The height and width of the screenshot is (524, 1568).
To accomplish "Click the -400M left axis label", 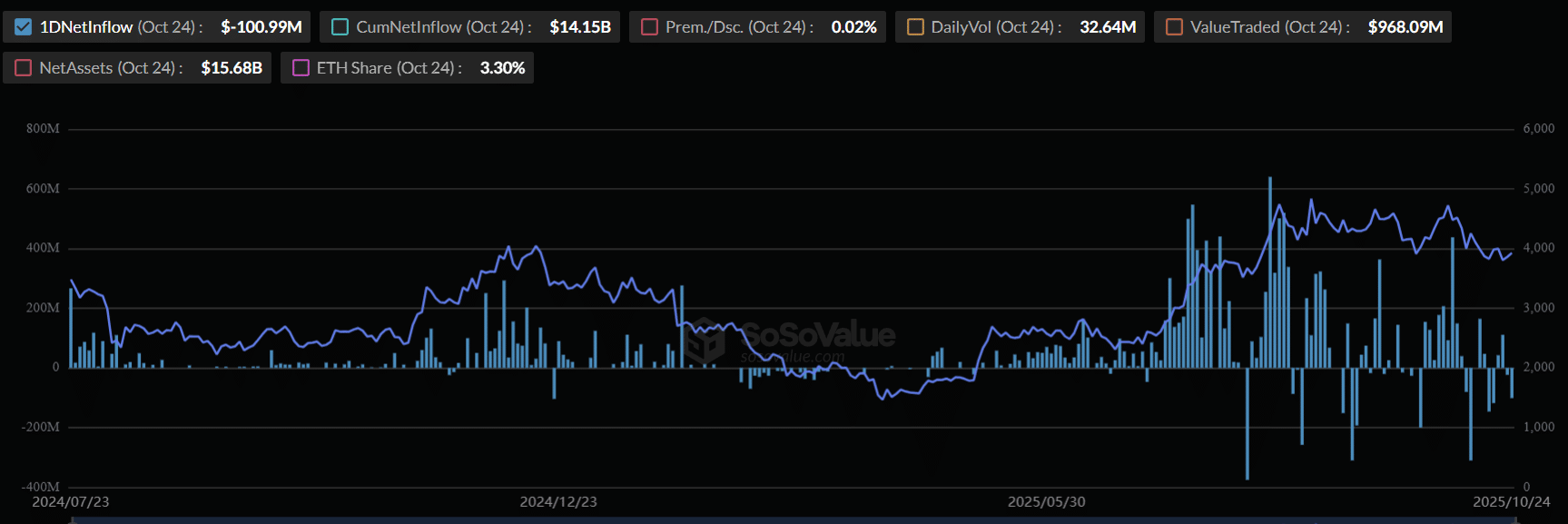I will pyautogui.click(x=40, y=487).
